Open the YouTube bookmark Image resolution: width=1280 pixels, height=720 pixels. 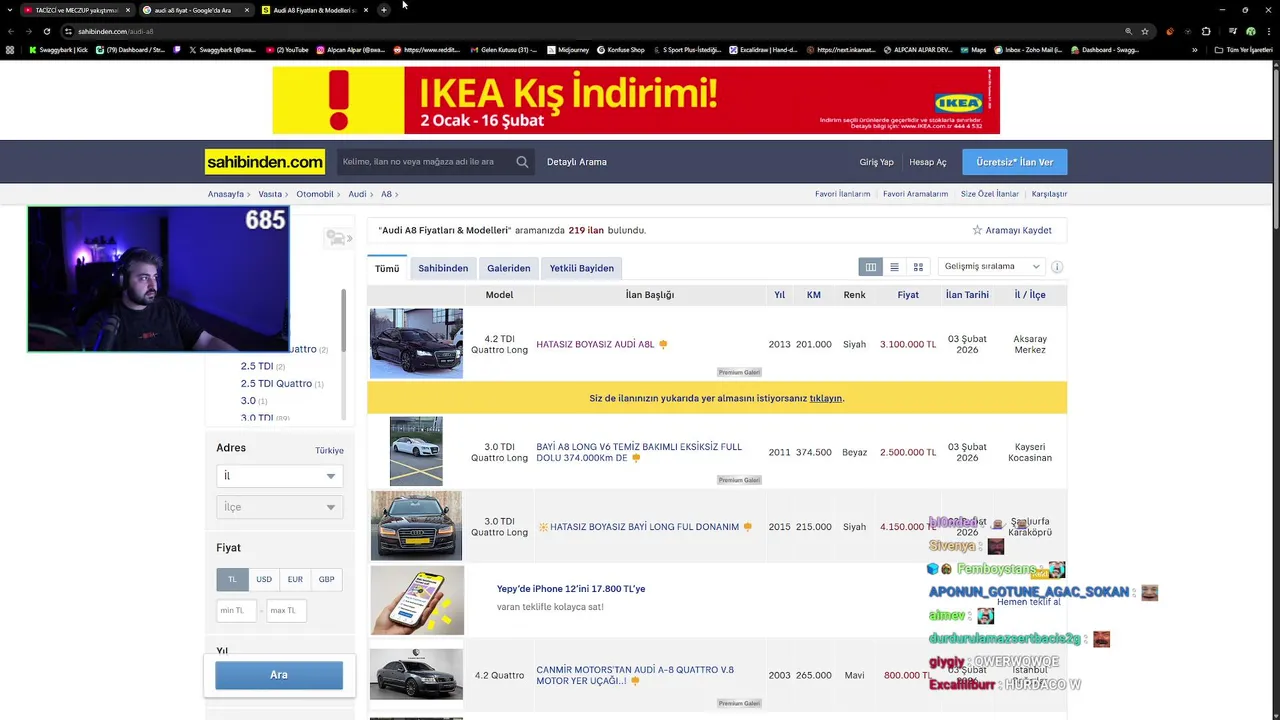click(287, 50)
